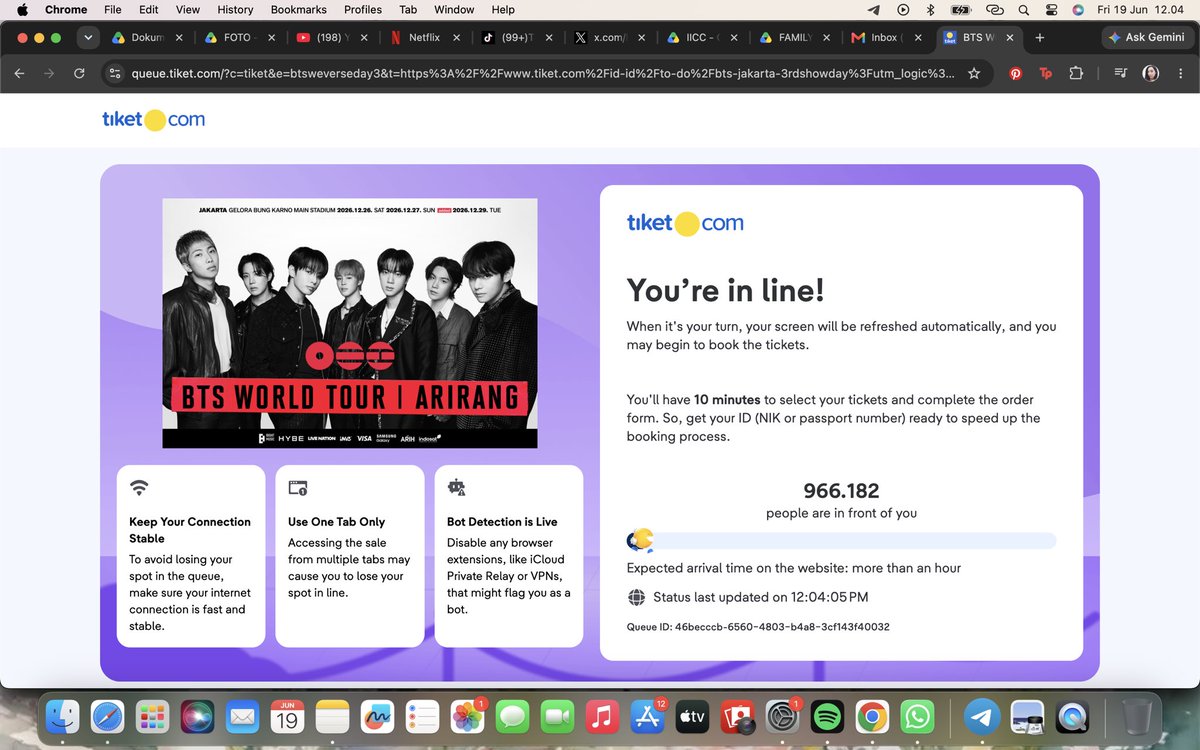Click the browser tab icon on One Tab card
1200x750 pixels.
click(x=298, y=488)
